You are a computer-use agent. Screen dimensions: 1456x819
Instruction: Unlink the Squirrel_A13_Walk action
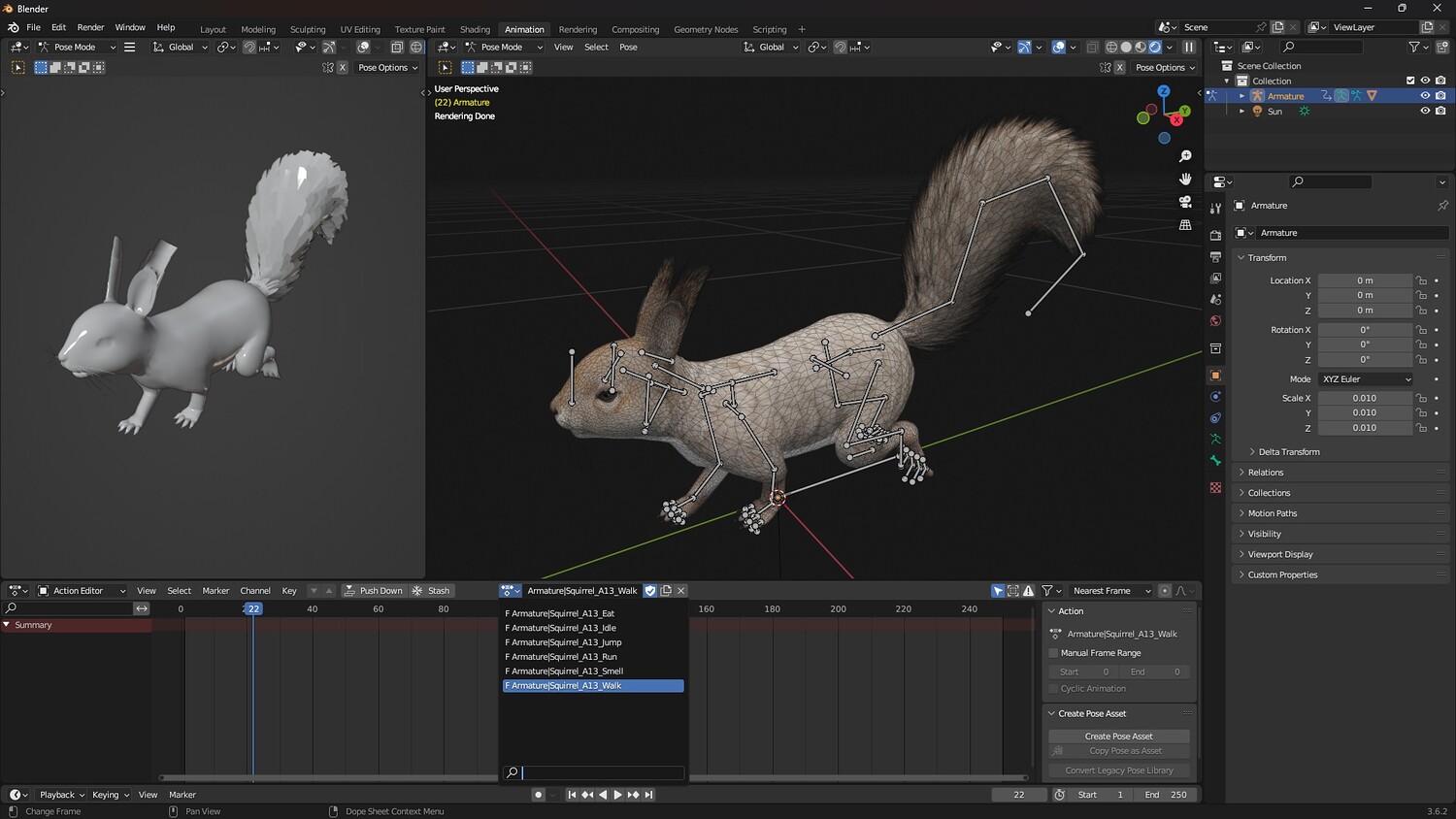click(681, 591)
